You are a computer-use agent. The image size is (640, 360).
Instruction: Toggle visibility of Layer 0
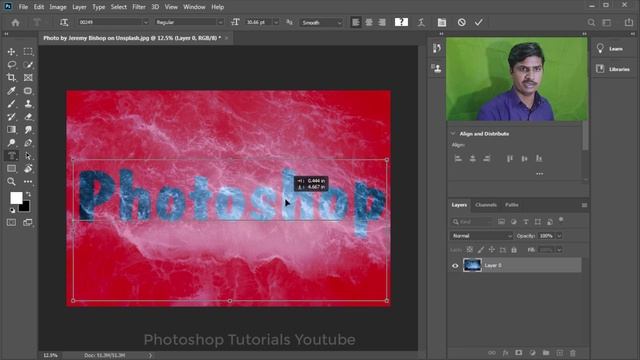pyautogui.click(x=455, y=266)
